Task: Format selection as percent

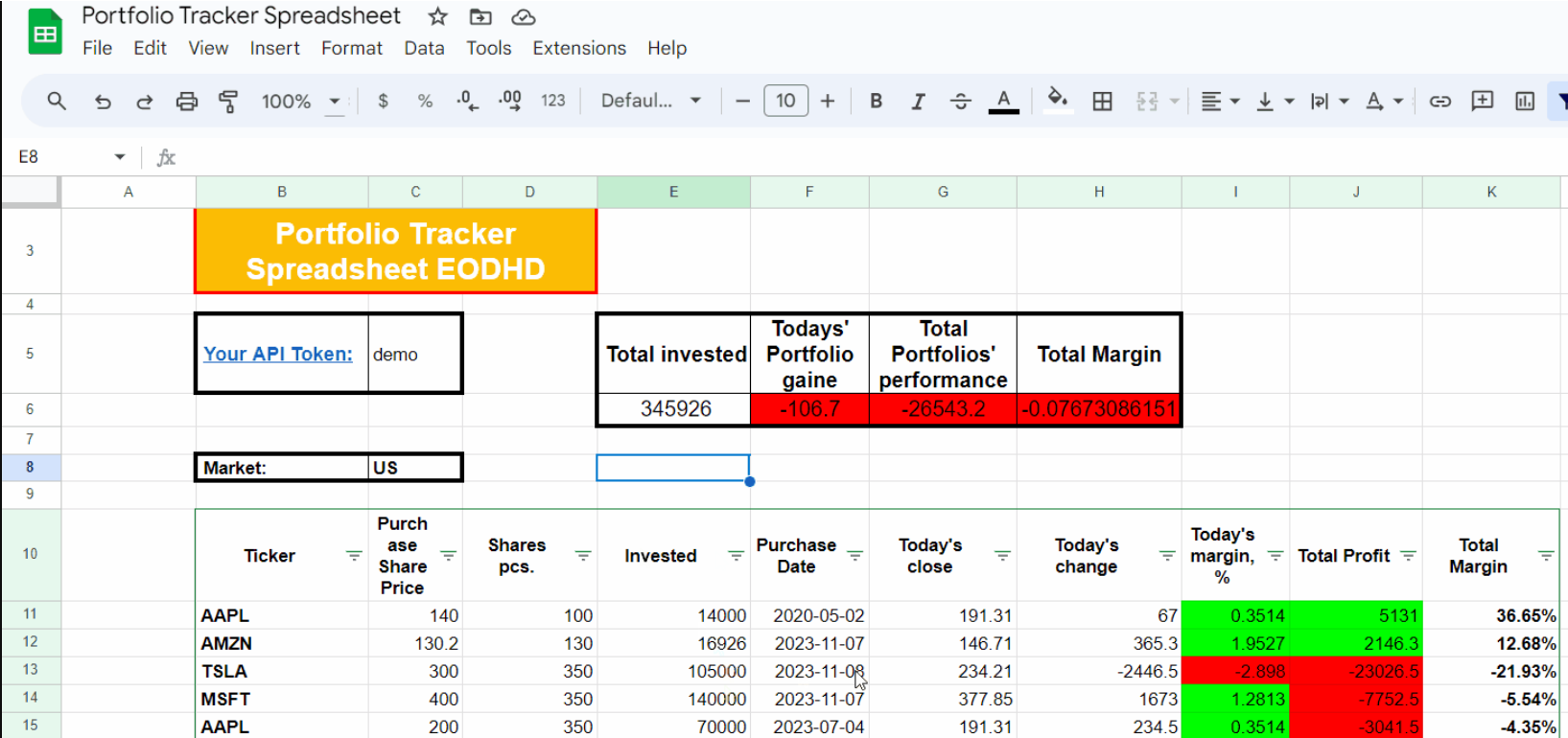Action: coord(425,101)
